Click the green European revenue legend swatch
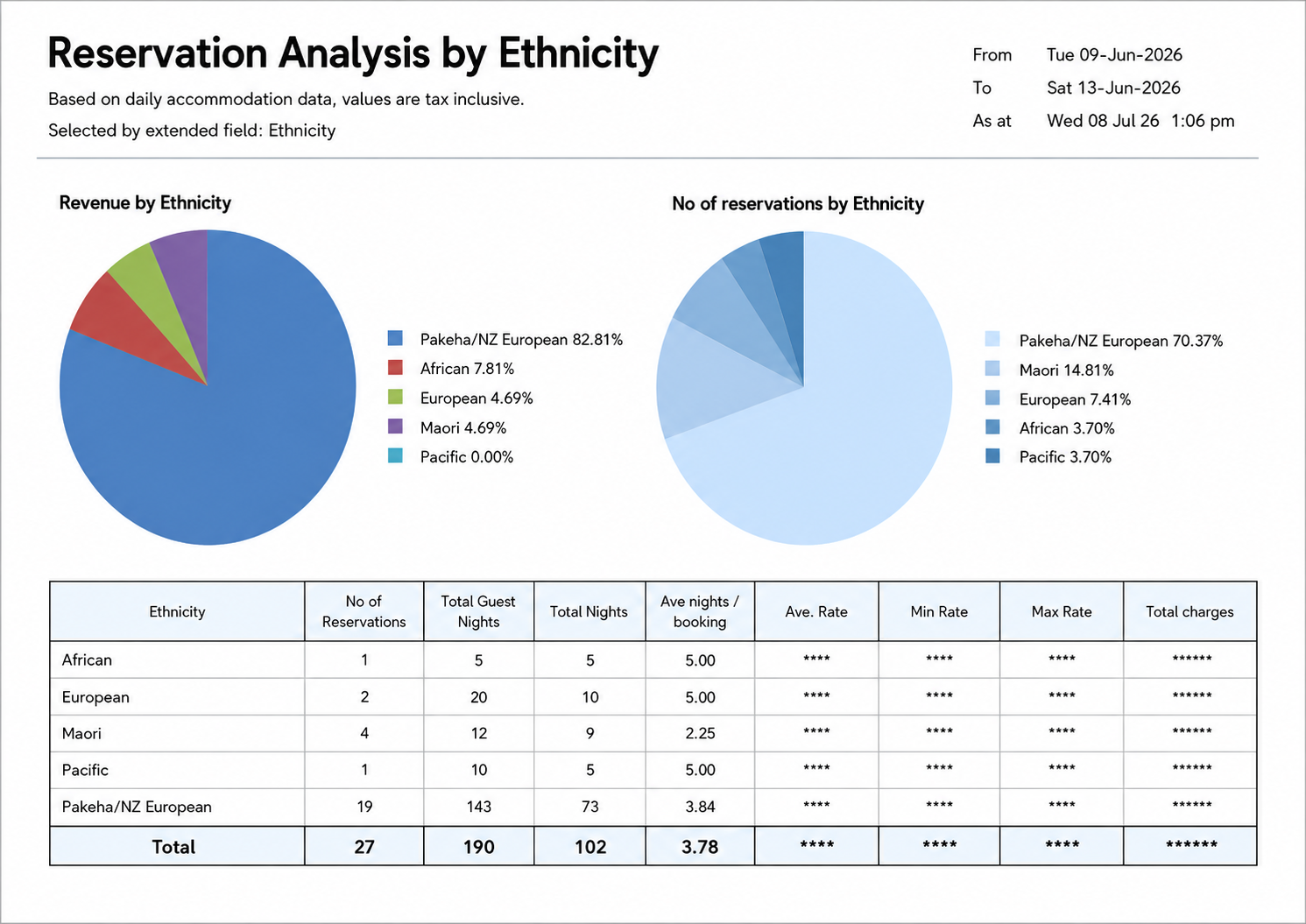1306x924 pixels. pyautogui.click(x=395, y=398)
